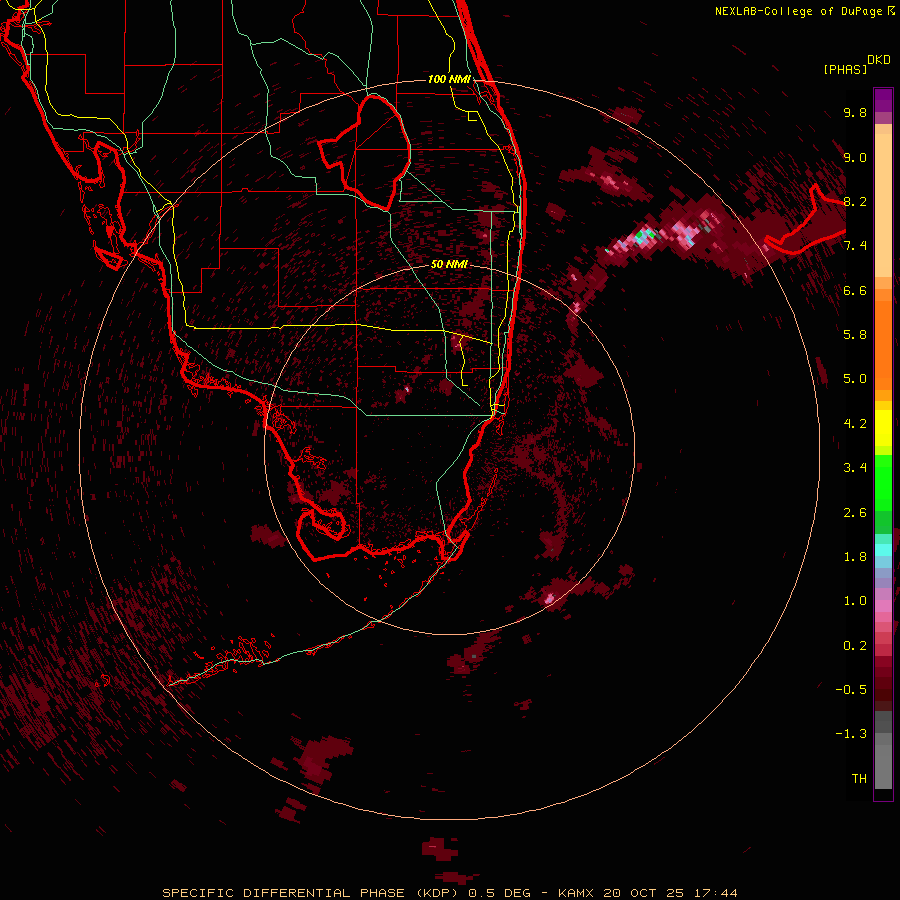The image size is (900, 900).
Task: Click the 1.0 scale label
Action: [855, 601]
